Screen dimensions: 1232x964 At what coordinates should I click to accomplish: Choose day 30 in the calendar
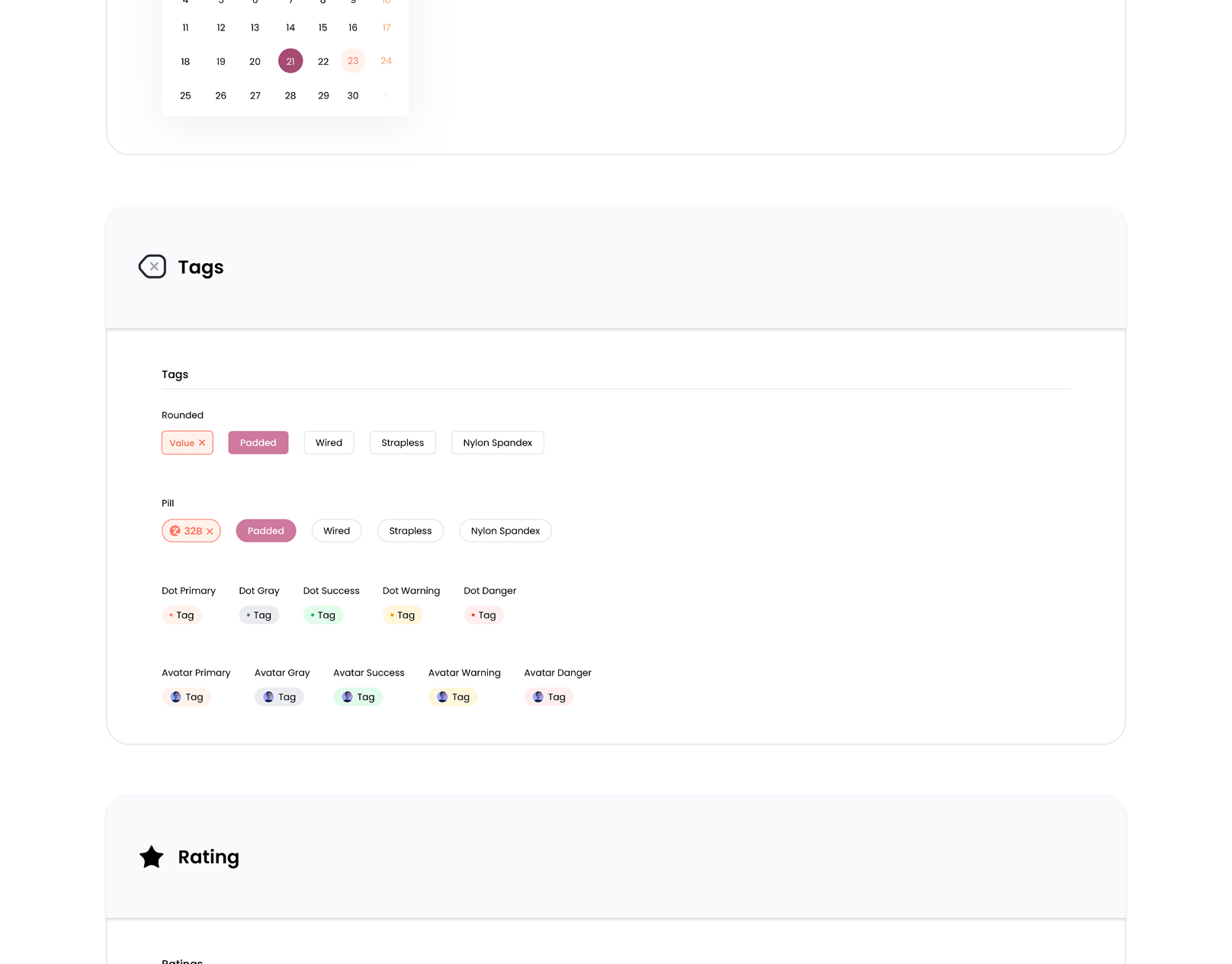tap(353, 96)
